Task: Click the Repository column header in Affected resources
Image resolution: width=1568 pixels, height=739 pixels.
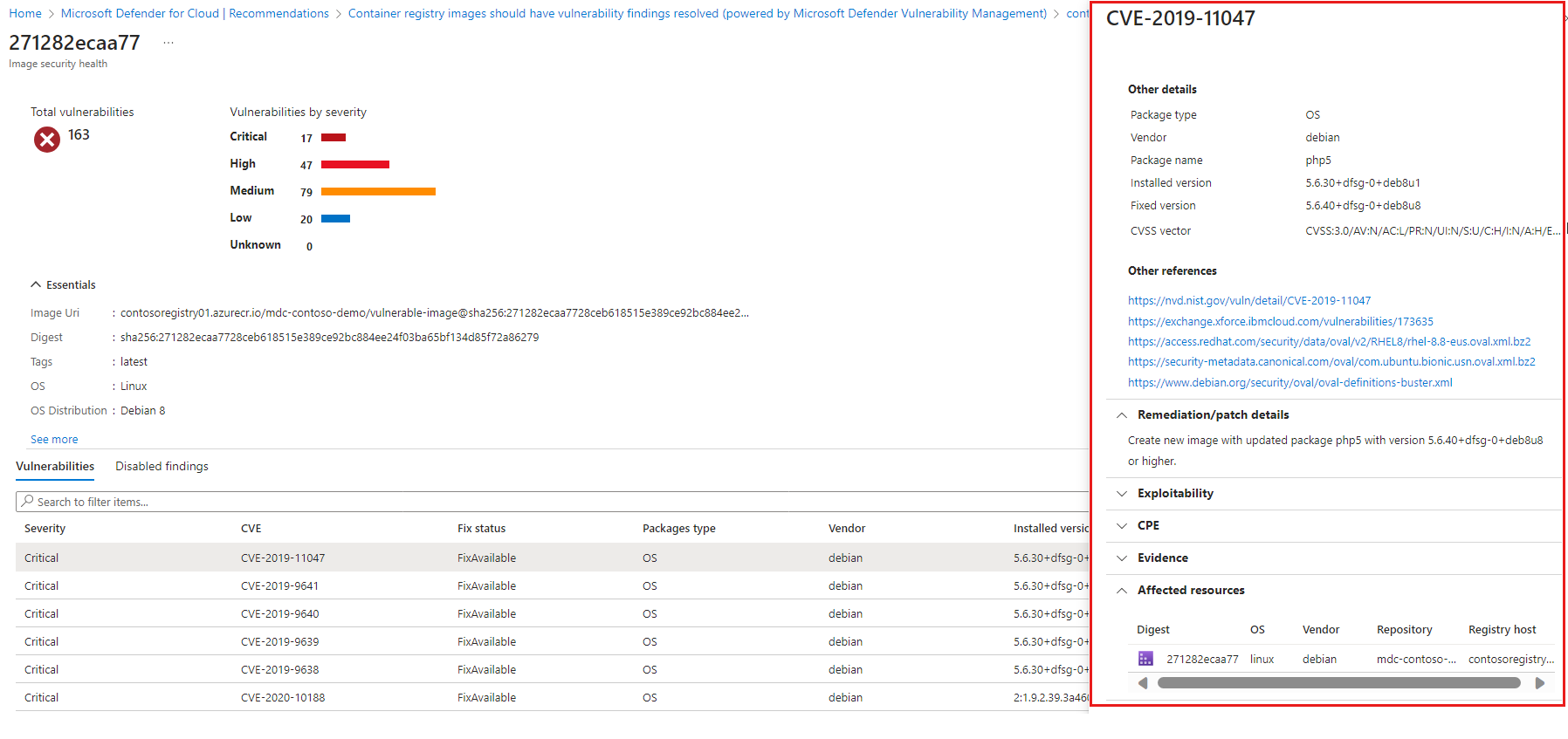Action: pyautogui.click(x=1404, y=630)
